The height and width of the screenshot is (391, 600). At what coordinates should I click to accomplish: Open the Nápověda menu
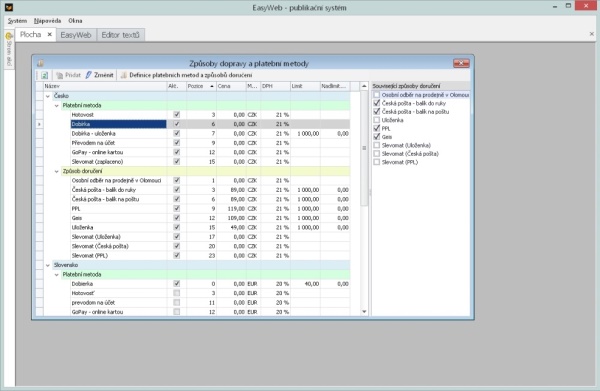click(x=47, y=21)
